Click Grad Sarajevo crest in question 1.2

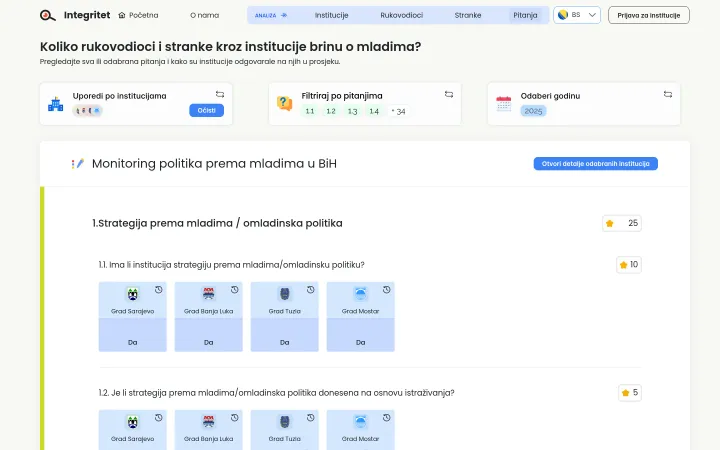tap(133, 422)
